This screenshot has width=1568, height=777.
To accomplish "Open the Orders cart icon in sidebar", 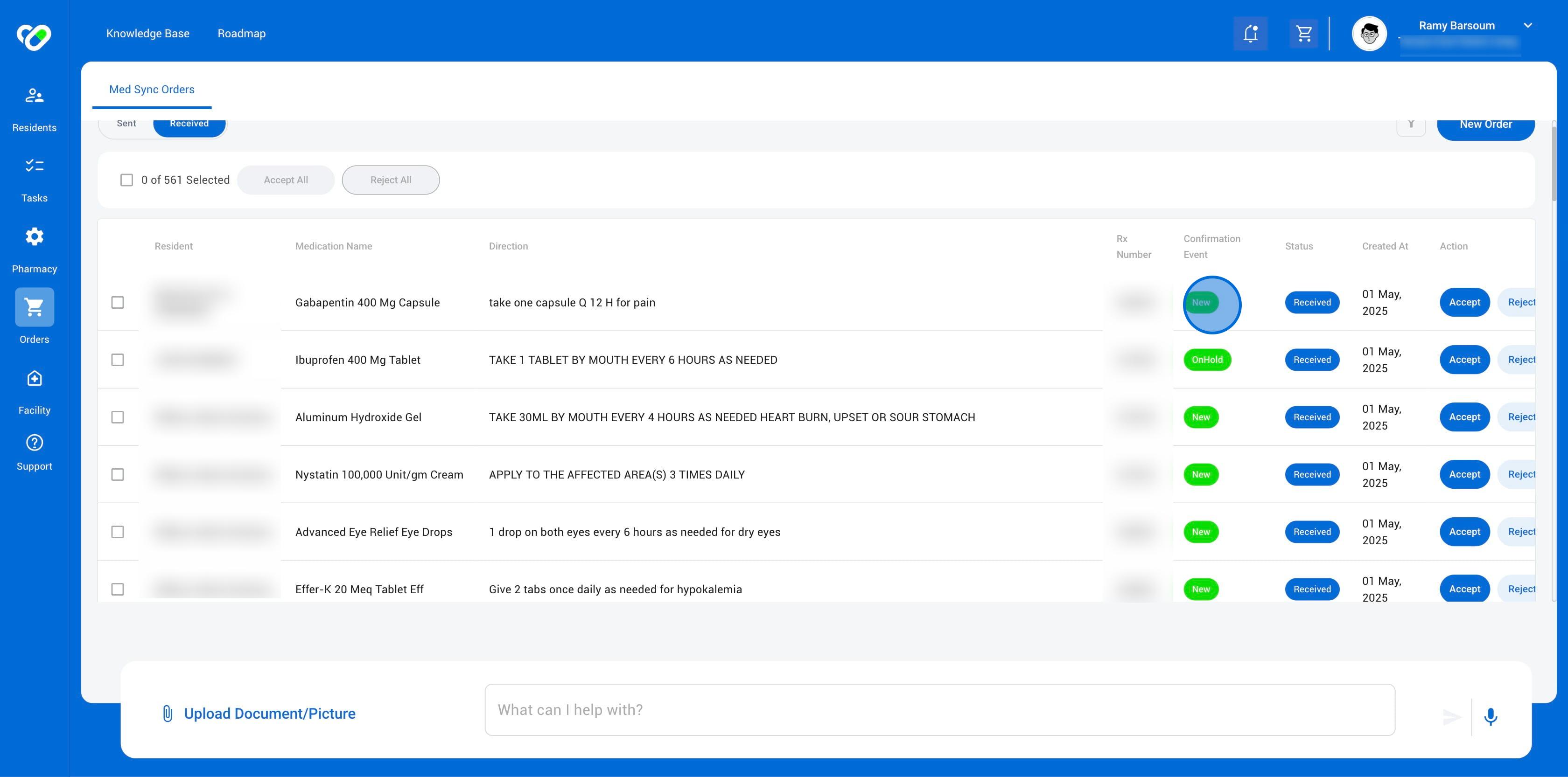I will 34,307.
